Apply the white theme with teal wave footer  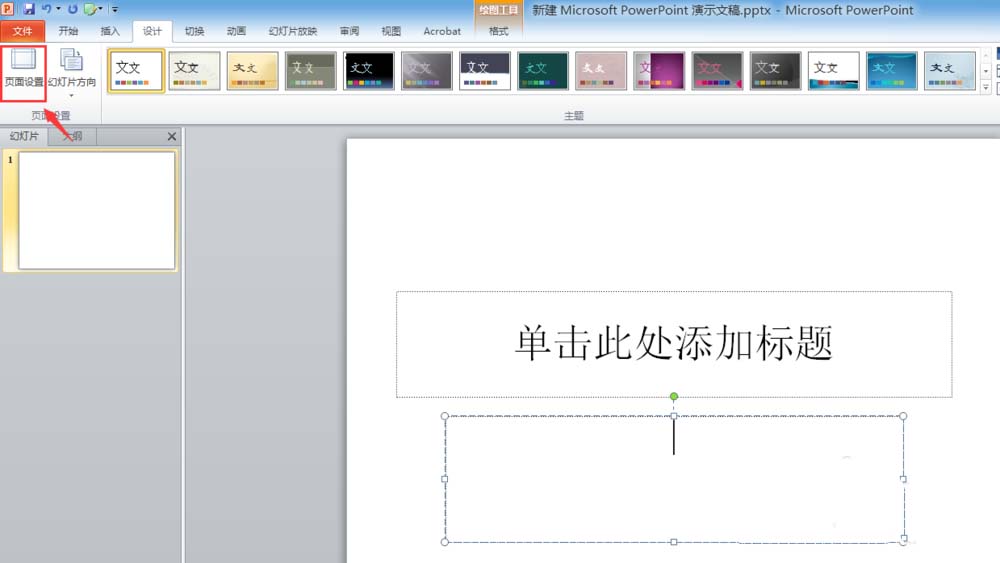pos(833,71)
